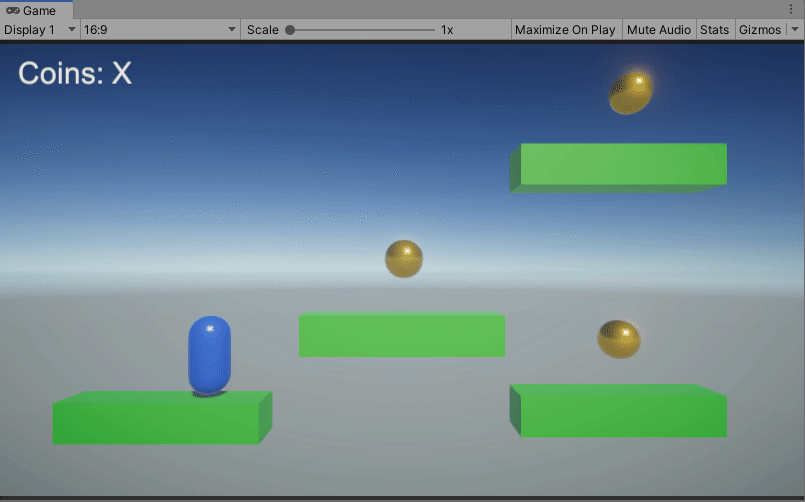
Task: Open the Game tab three-dot menu
Action: click(791, 9)
